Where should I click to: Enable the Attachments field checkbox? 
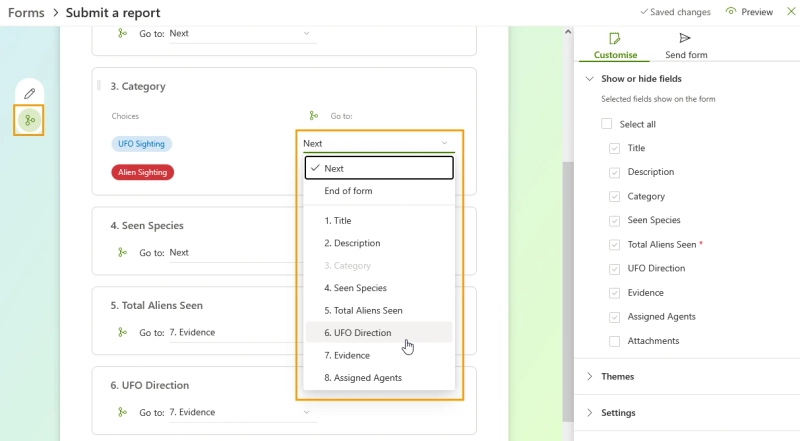tap(614, 341)
